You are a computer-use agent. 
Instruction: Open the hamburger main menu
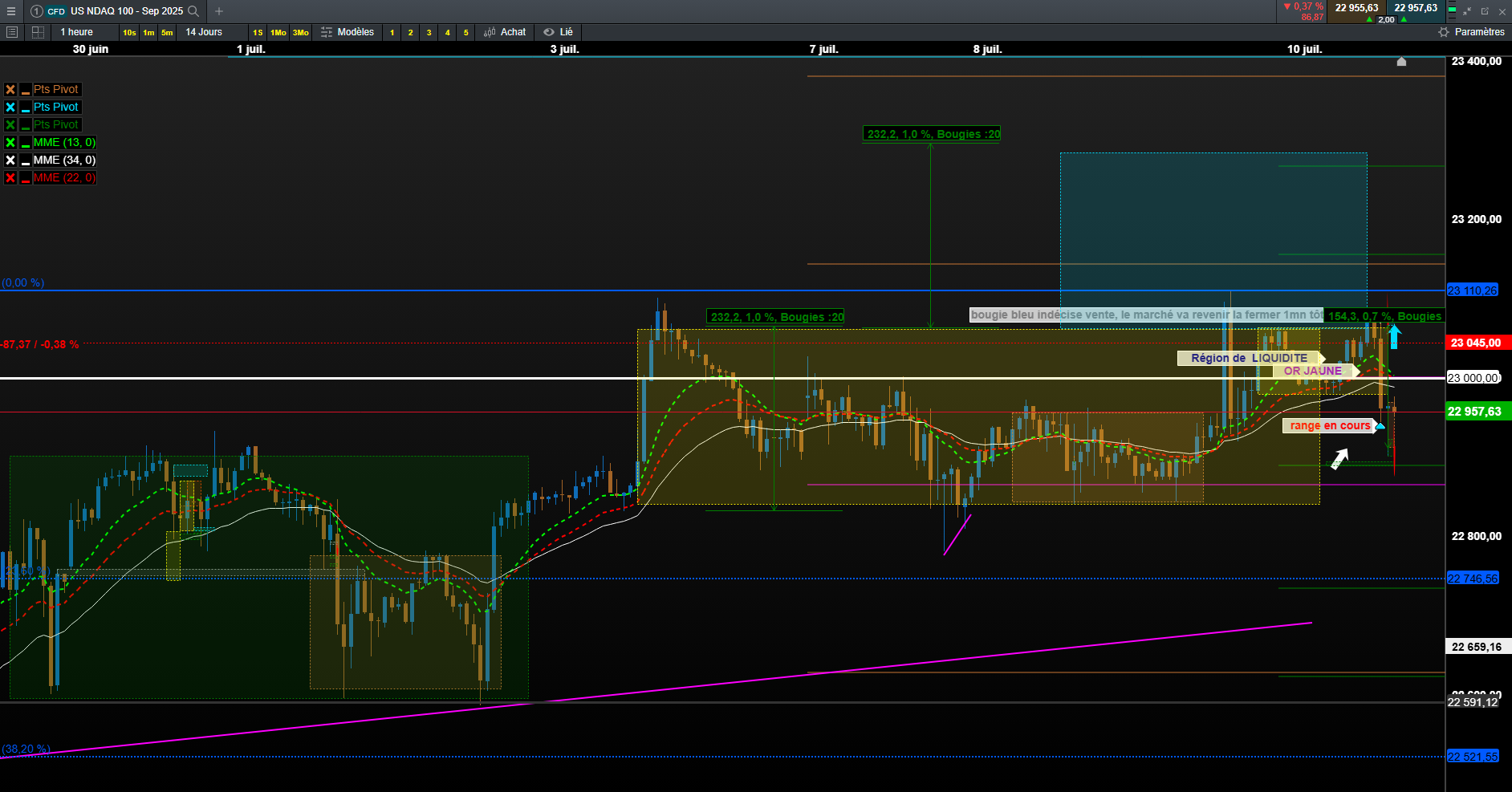coord(11,11)
